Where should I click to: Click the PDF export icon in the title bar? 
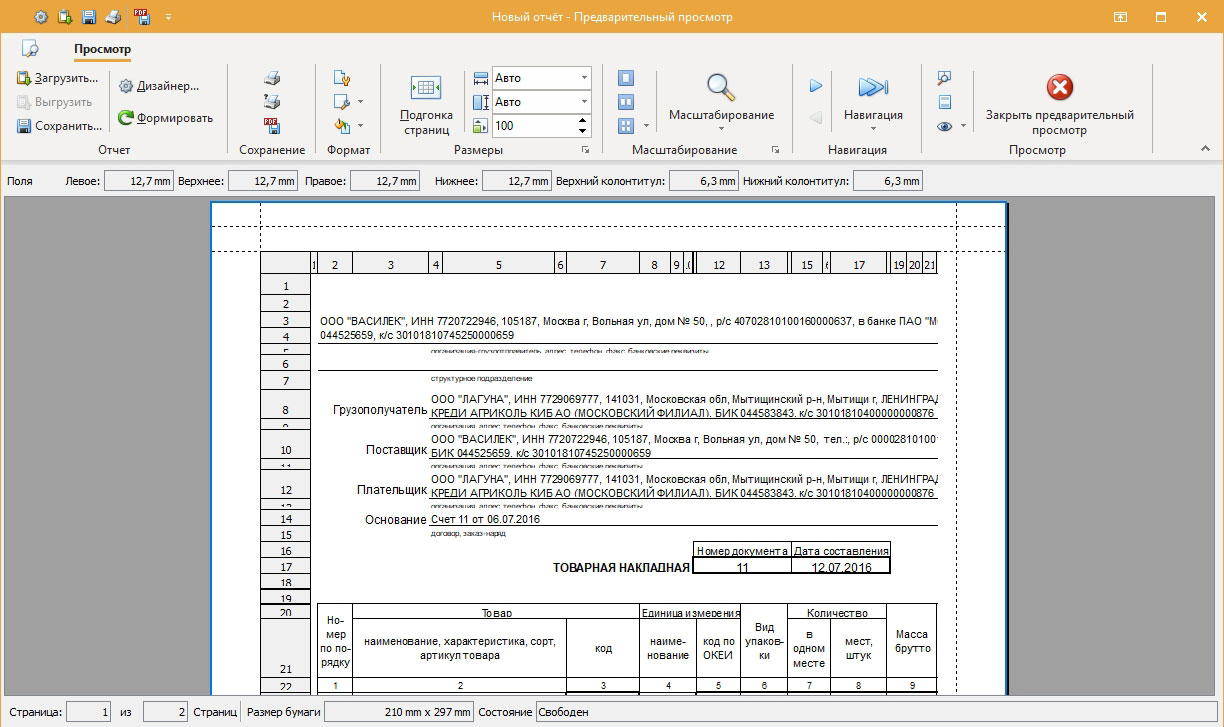141,17
